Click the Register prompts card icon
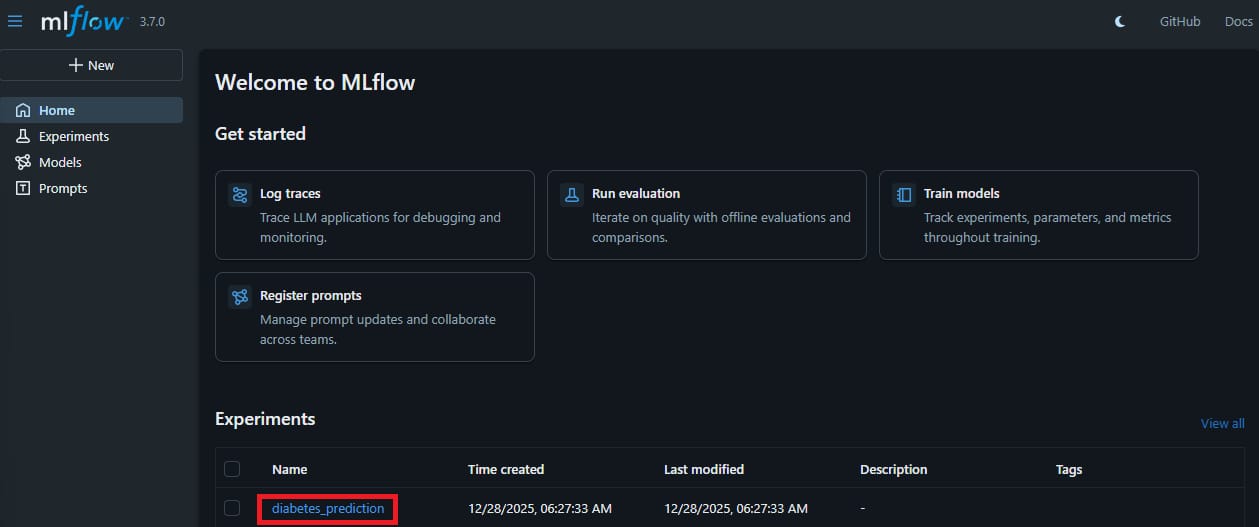This screenshot has width=1259, height=527. click(240, 297)
